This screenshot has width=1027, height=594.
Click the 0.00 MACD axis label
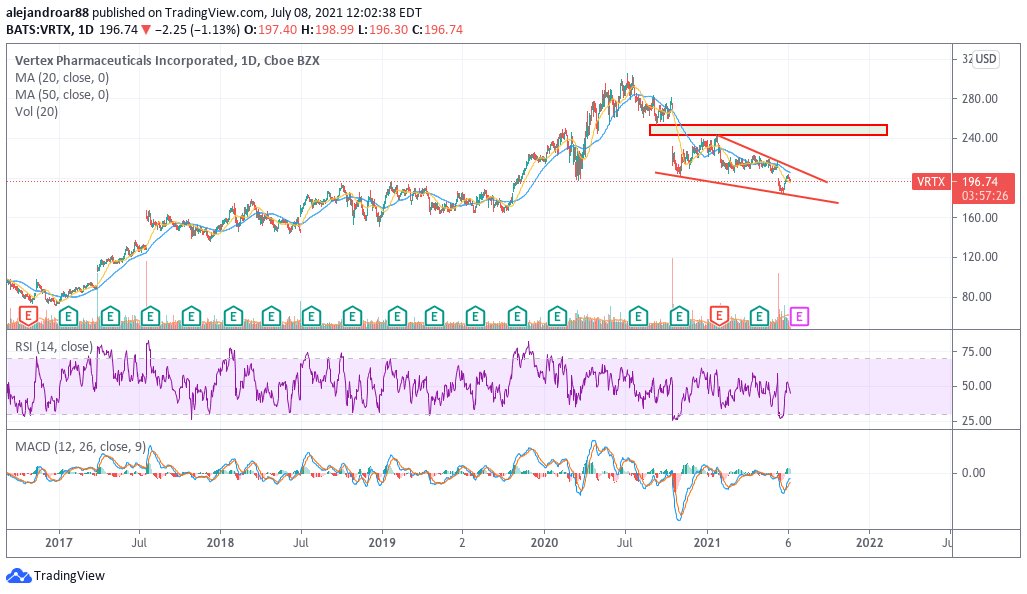click(x=973, y=473)
